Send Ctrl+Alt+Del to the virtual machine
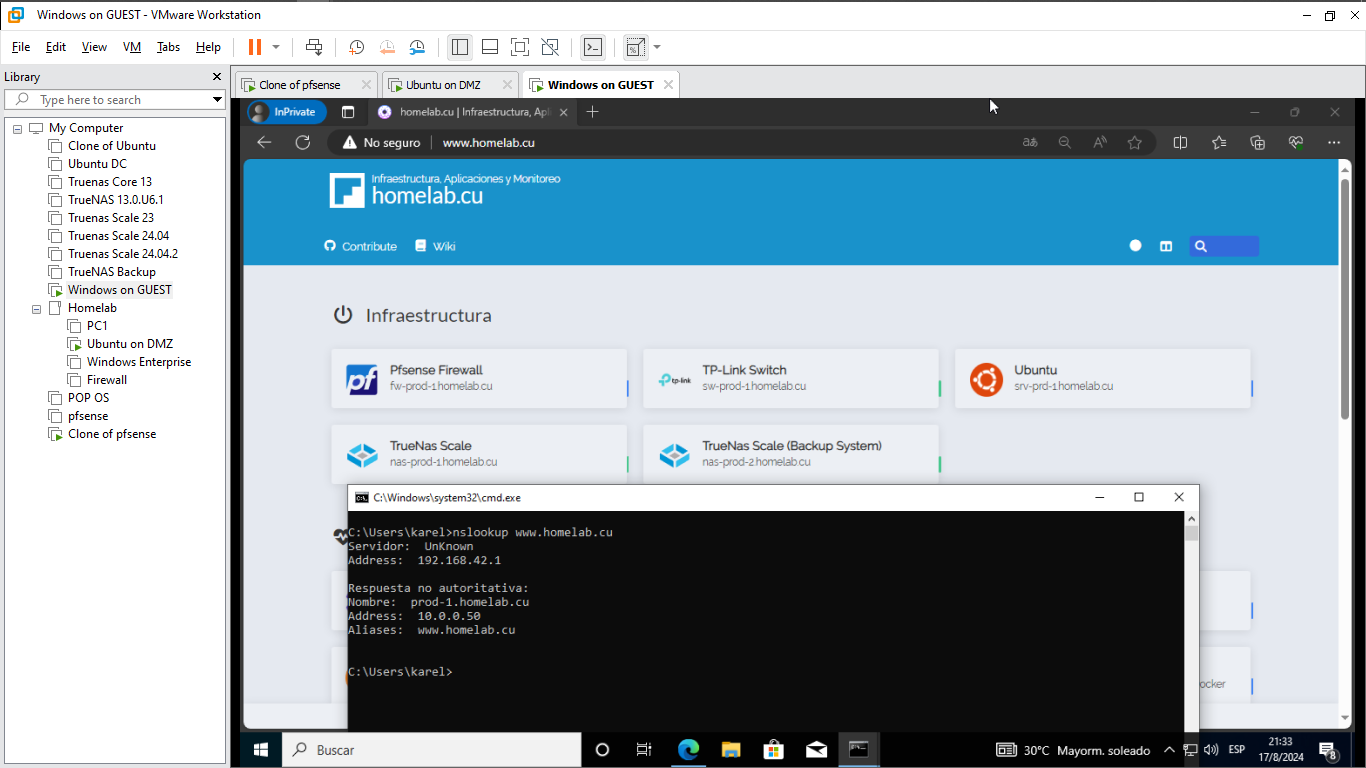This screenshot has height=768, width=1366. click(x=314, y=47)
